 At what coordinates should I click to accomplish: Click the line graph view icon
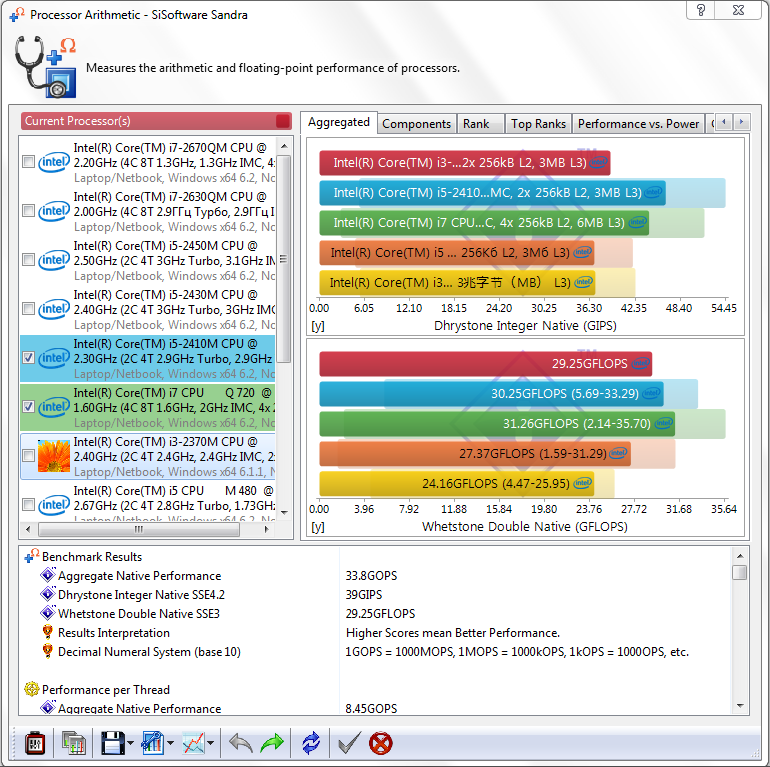(x=193, y=743)
